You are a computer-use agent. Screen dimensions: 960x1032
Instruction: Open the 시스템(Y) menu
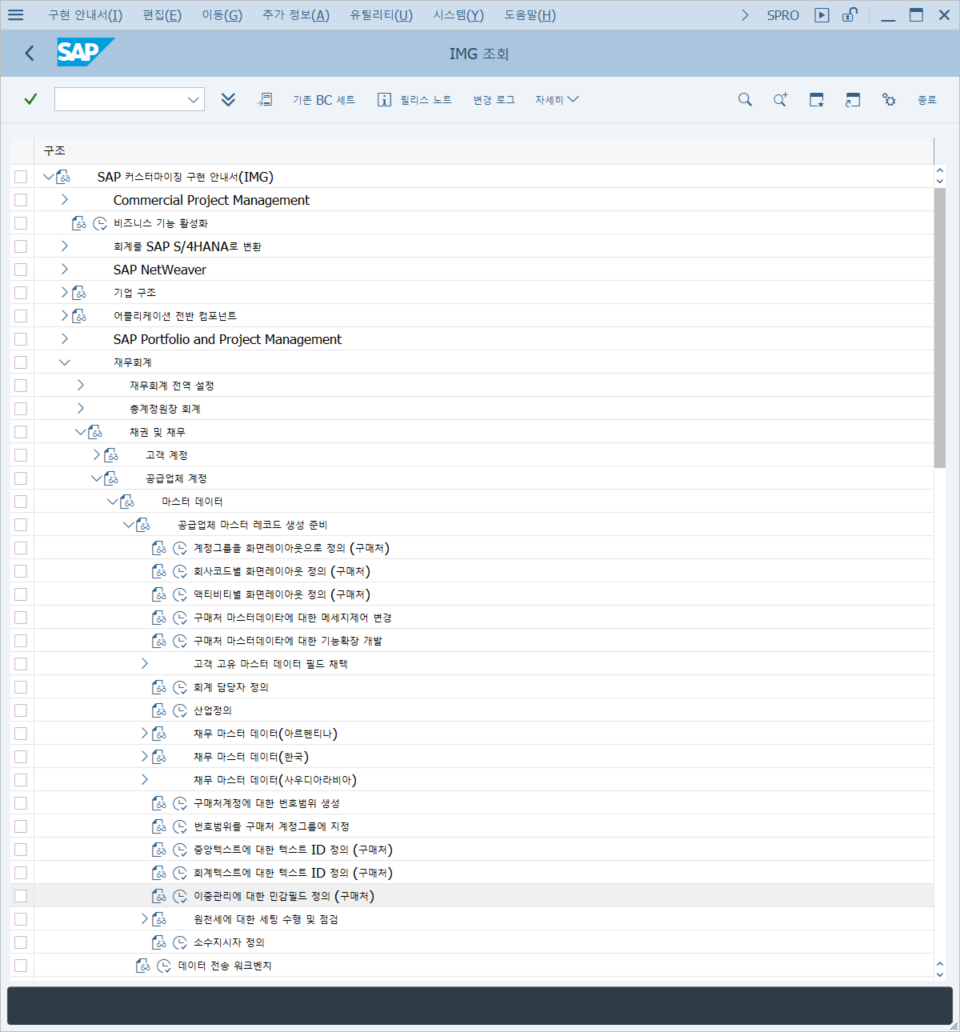[458, 15]
